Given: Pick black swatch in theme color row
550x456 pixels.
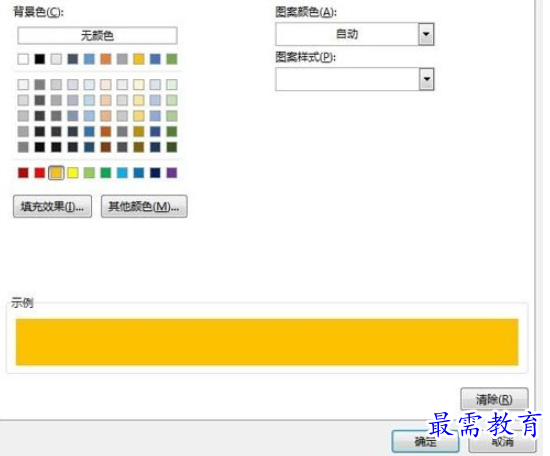Looking at the screenshot, I should [x=40, y=59].
